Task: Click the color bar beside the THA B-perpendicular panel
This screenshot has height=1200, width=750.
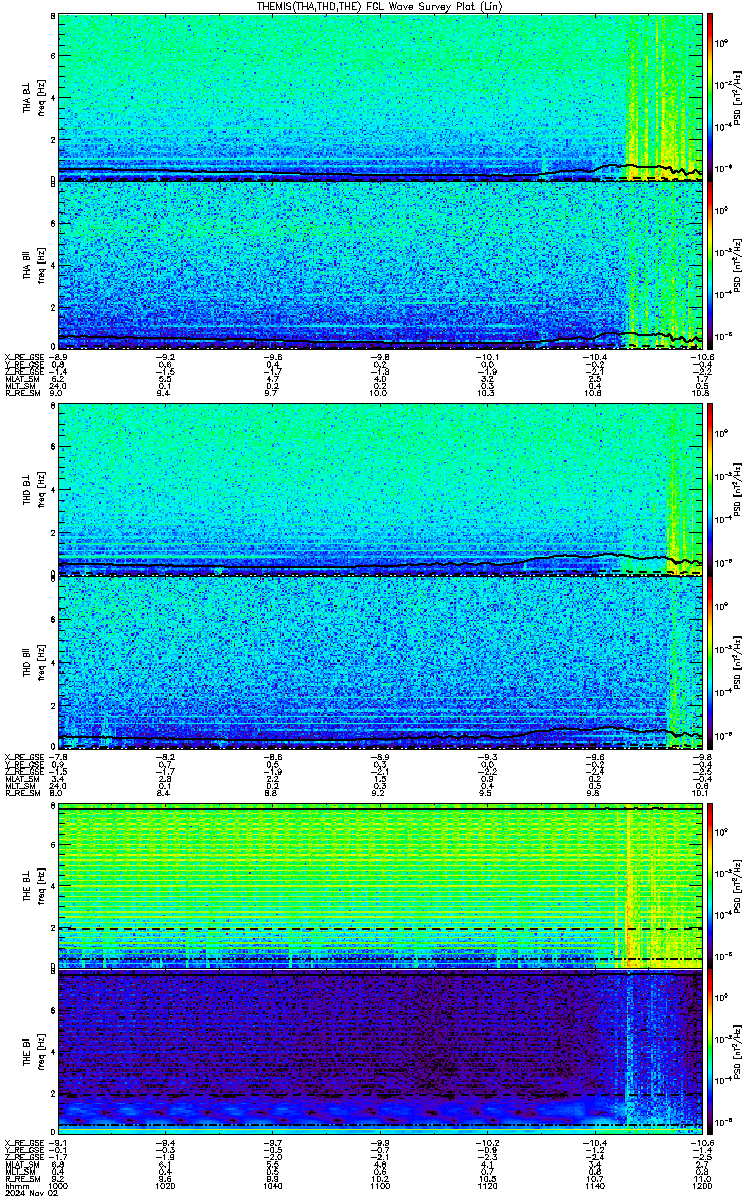Action: tap(711, 97)
